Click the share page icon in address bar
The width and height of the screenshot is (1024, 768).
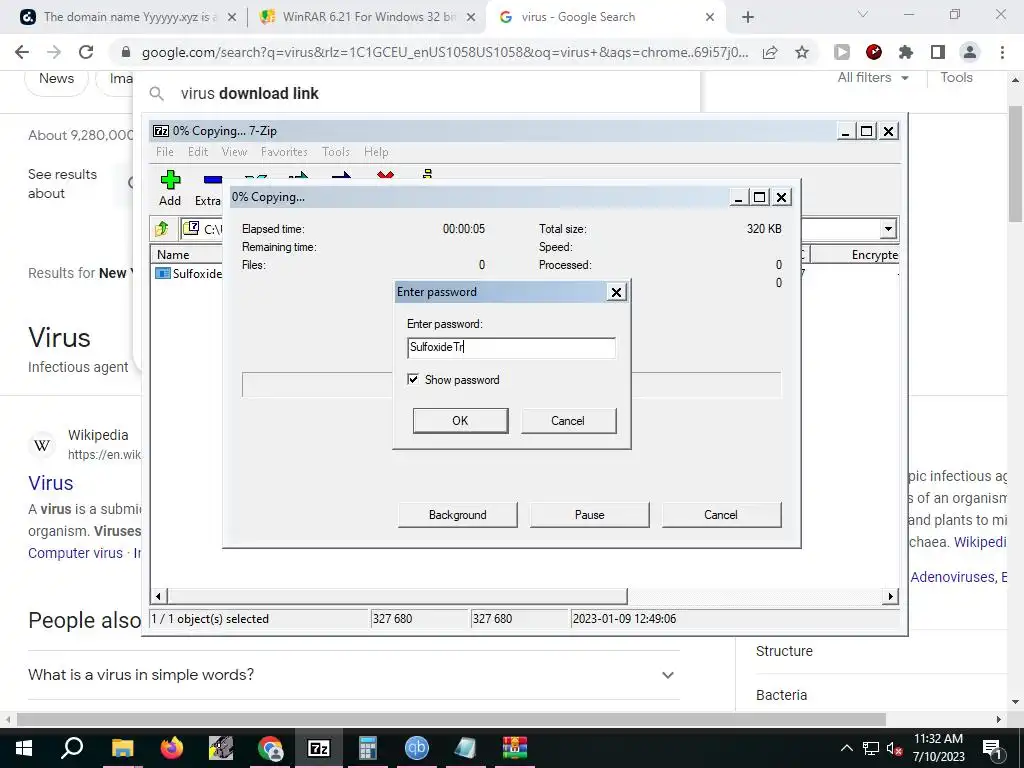pyautogui.click(x=770, y=52)
